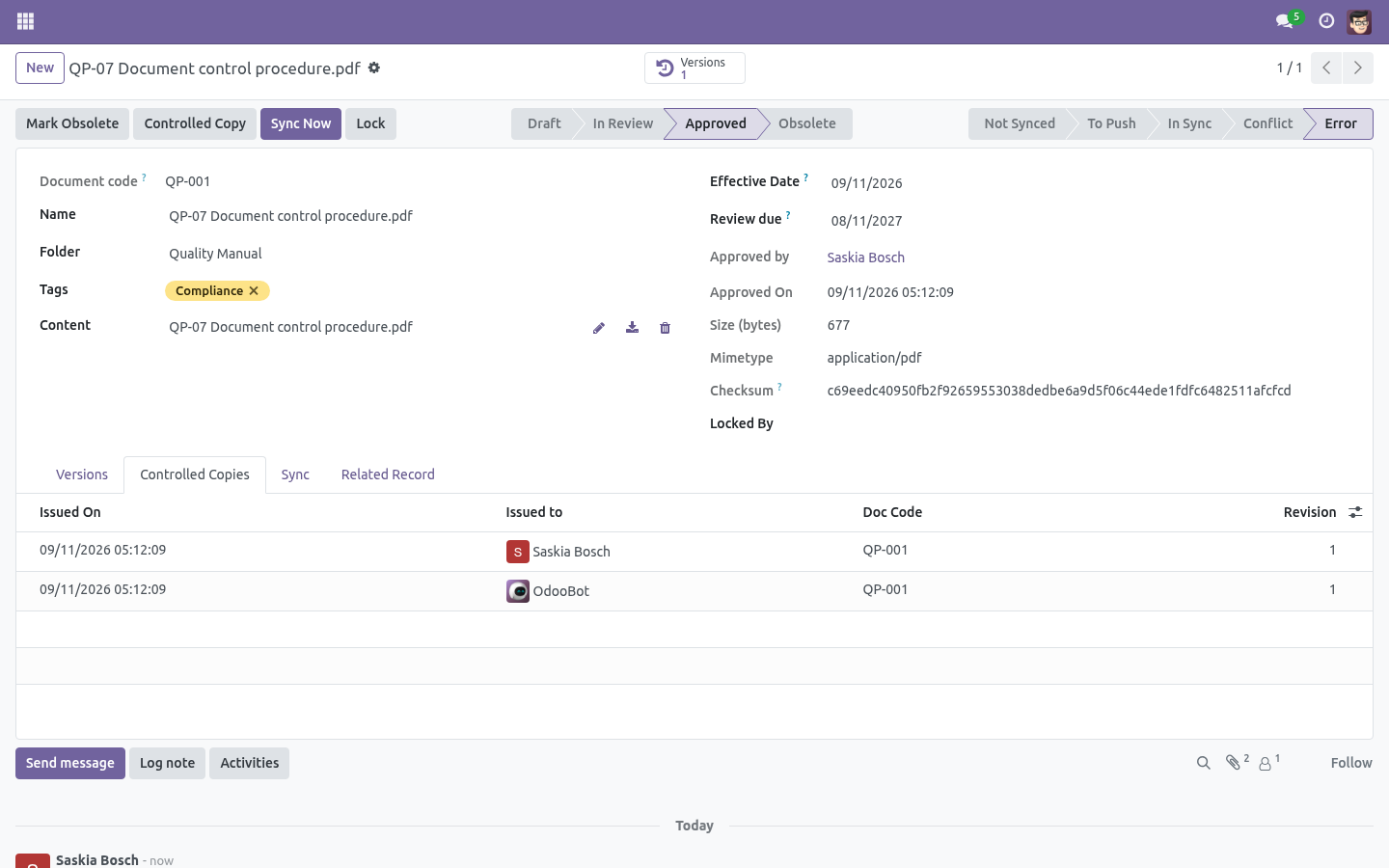Click the Log note button

point(167,763)
